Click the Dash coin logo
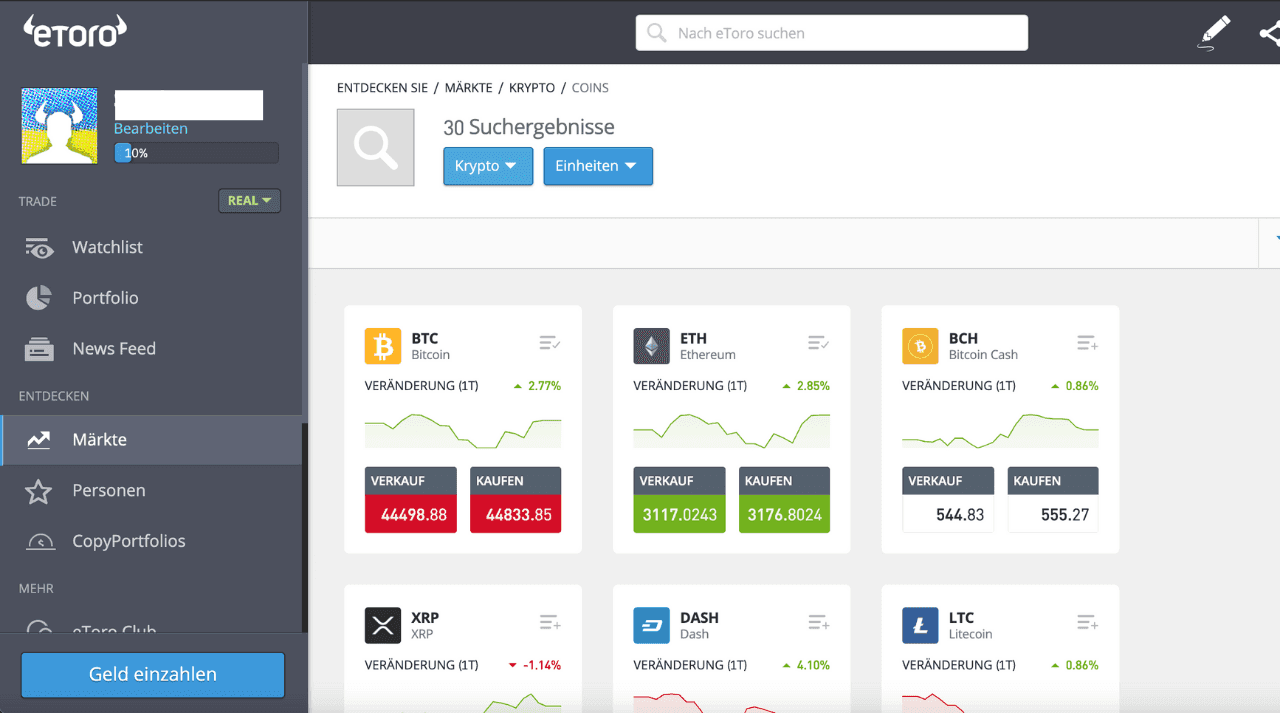The width and height of the screenshot is (1280, 720). [x=652, y=625]
